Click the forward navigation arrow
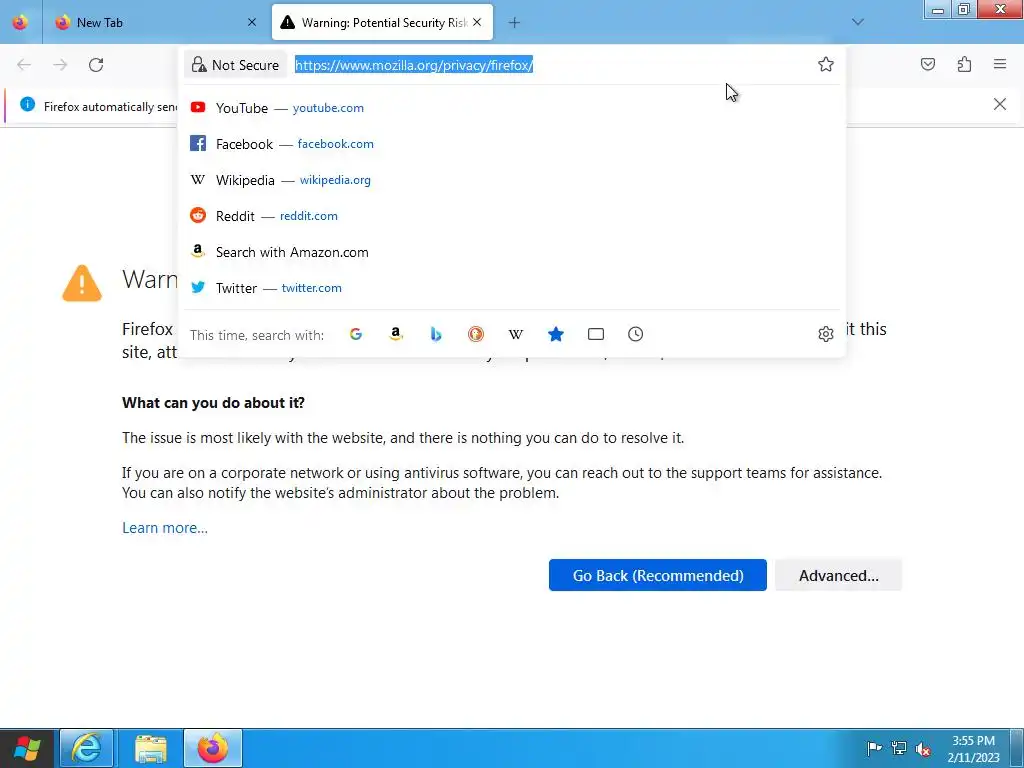 (60, 65)
